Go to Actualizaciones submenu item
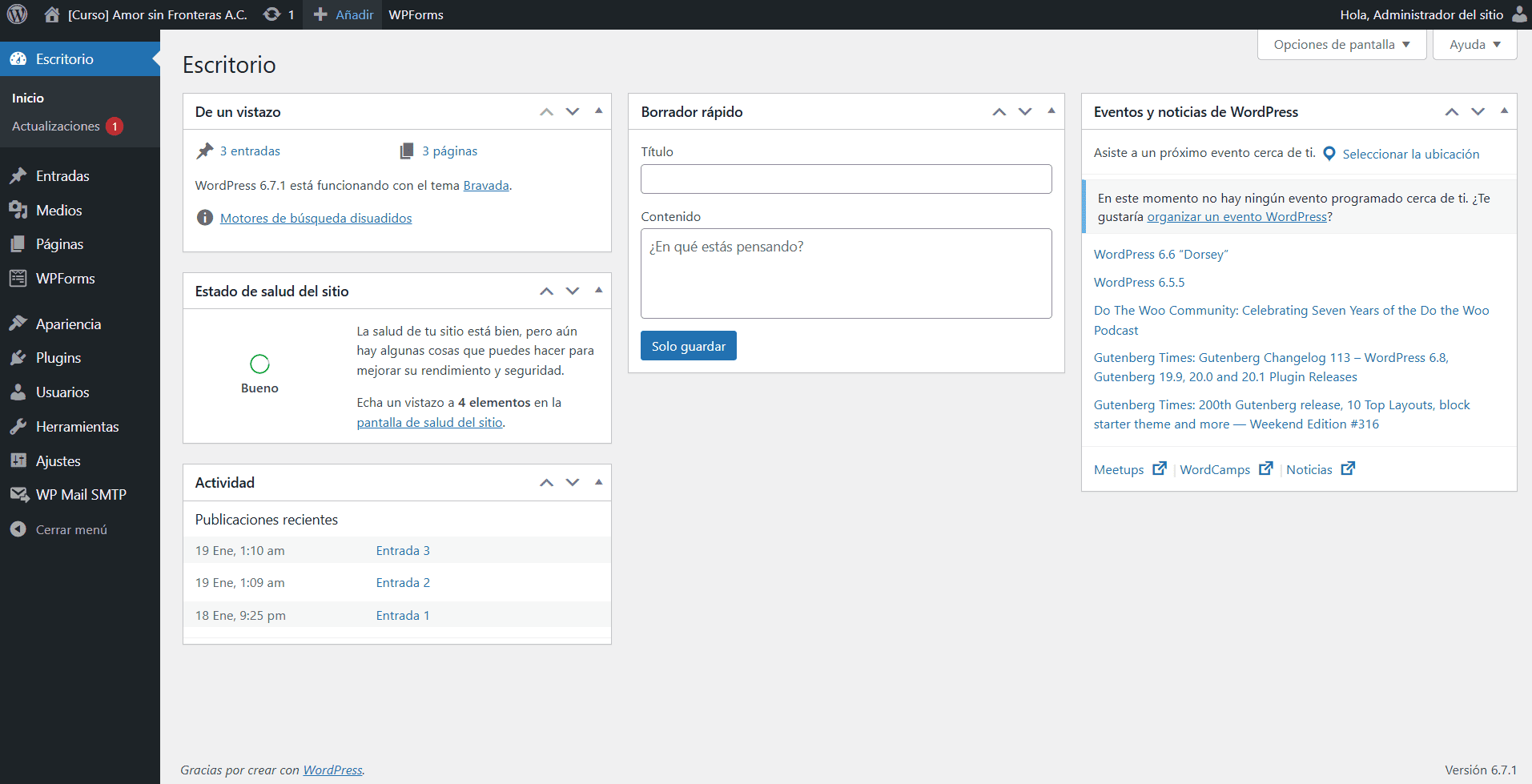Viewport: 1532px width, 784px height. tap(56, 127)
